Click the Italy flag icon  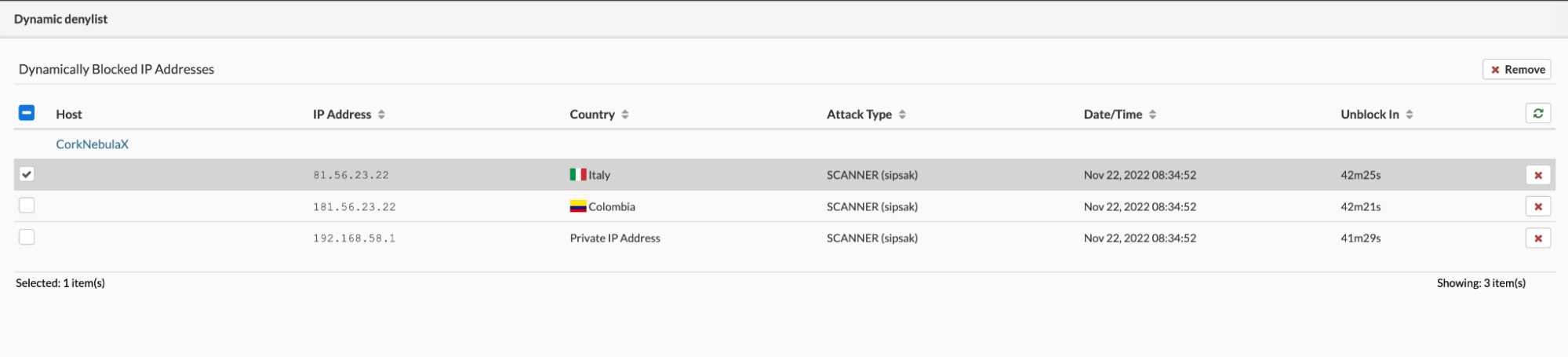click(x=578, y=175)
